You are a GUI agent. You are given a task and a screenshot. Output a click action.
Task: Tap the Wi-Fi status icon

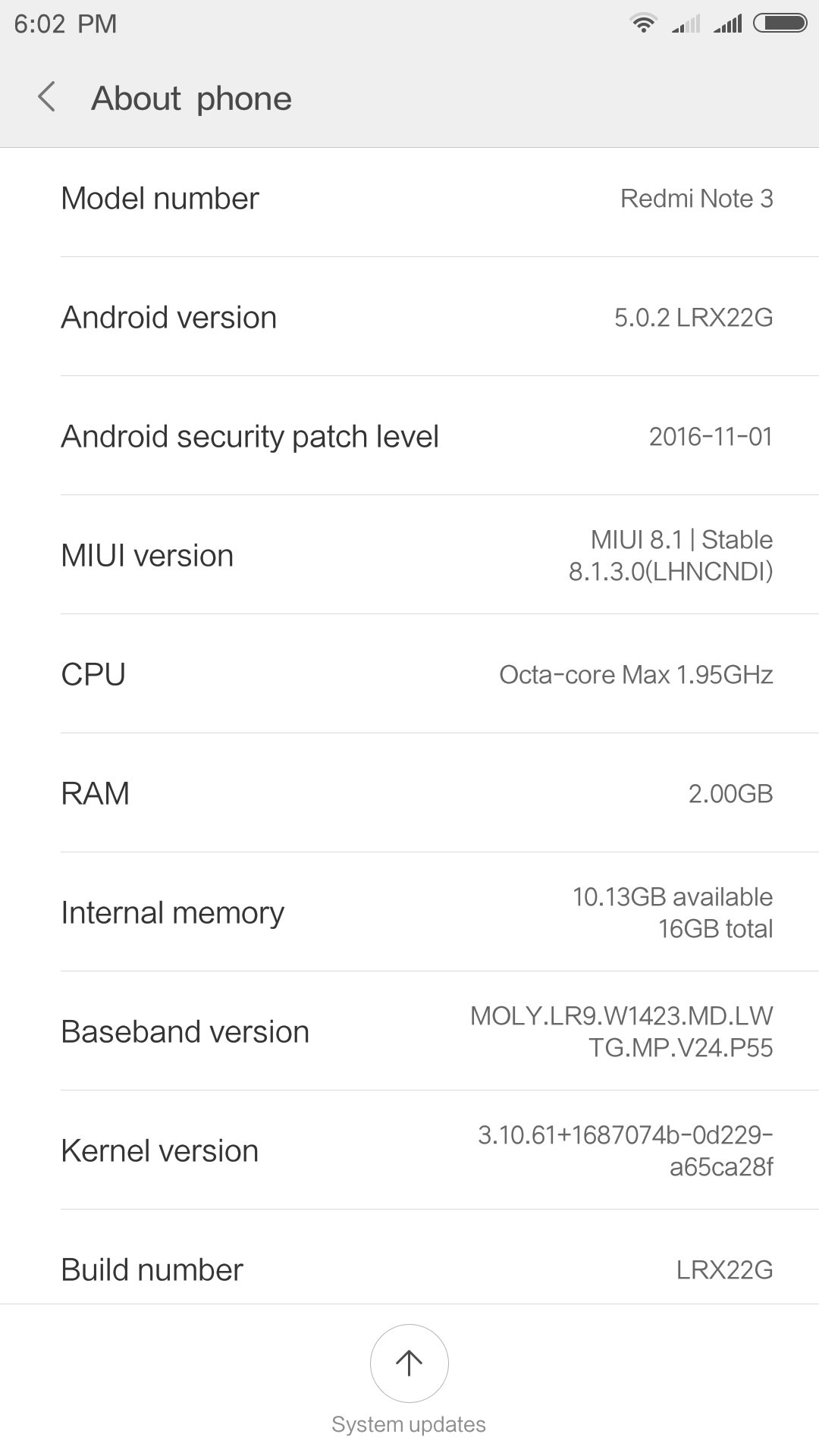[643, 24]
